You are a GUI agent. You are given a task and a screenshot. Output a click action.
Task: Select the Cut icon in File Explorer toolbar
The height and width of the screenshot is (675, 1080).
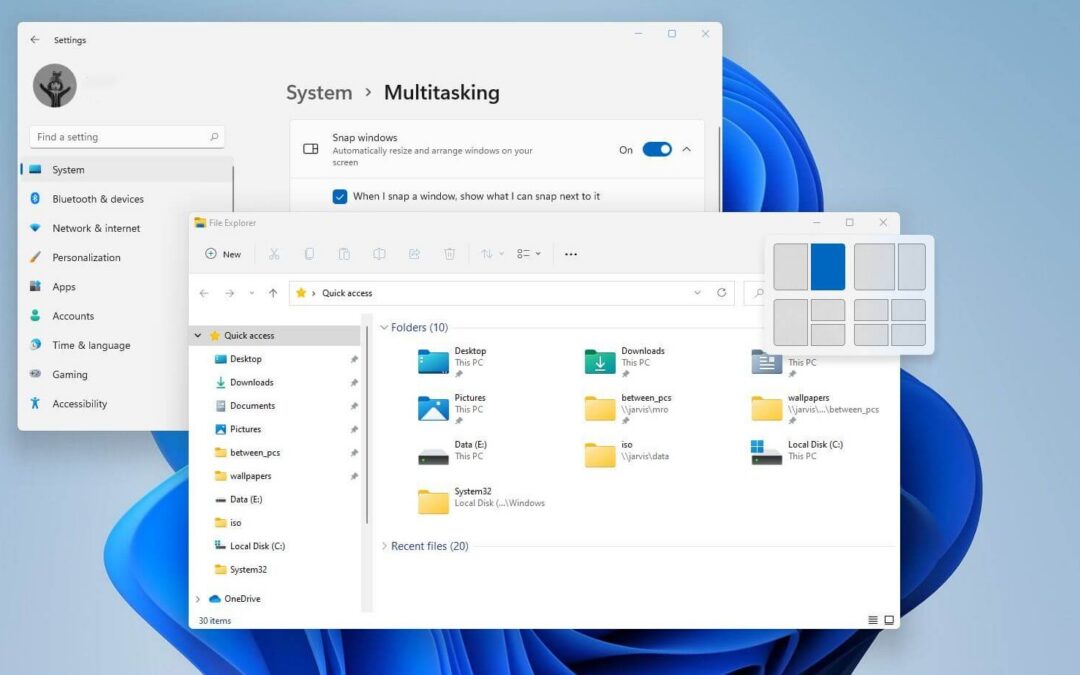pos(274,254)
